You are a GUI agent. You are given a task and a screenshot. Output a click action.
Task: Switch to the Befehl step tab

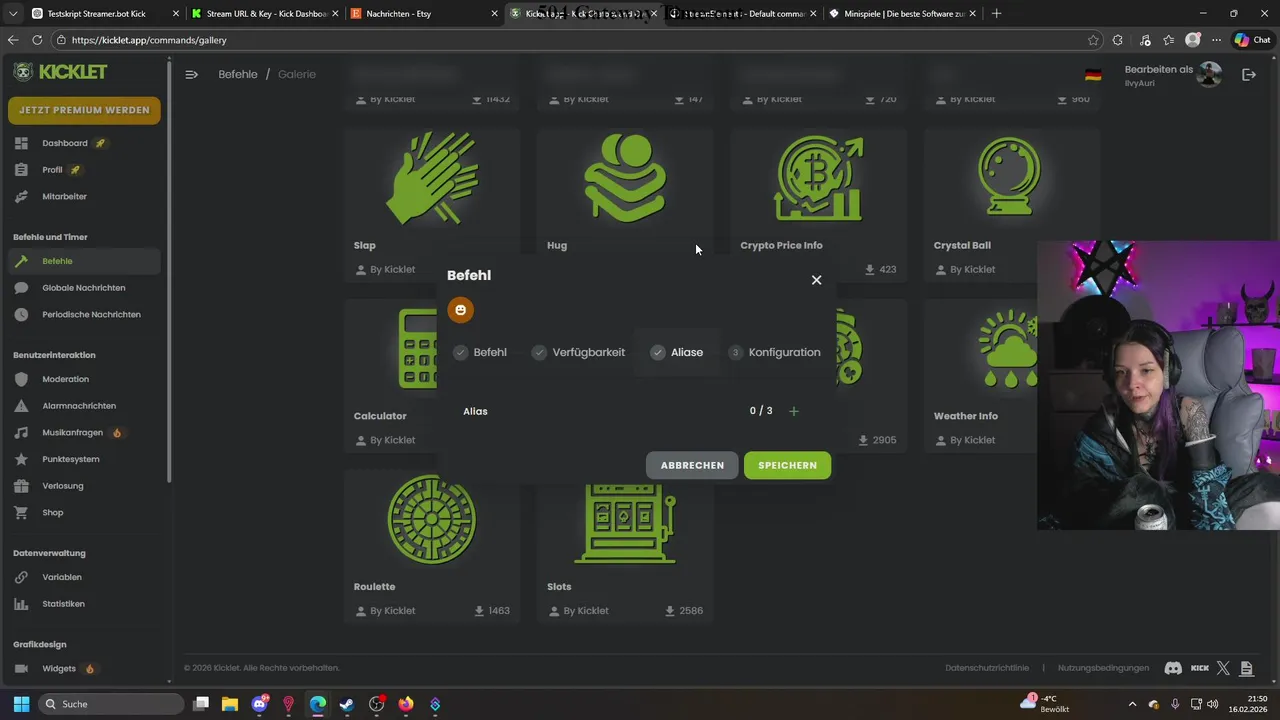(480, 352)
